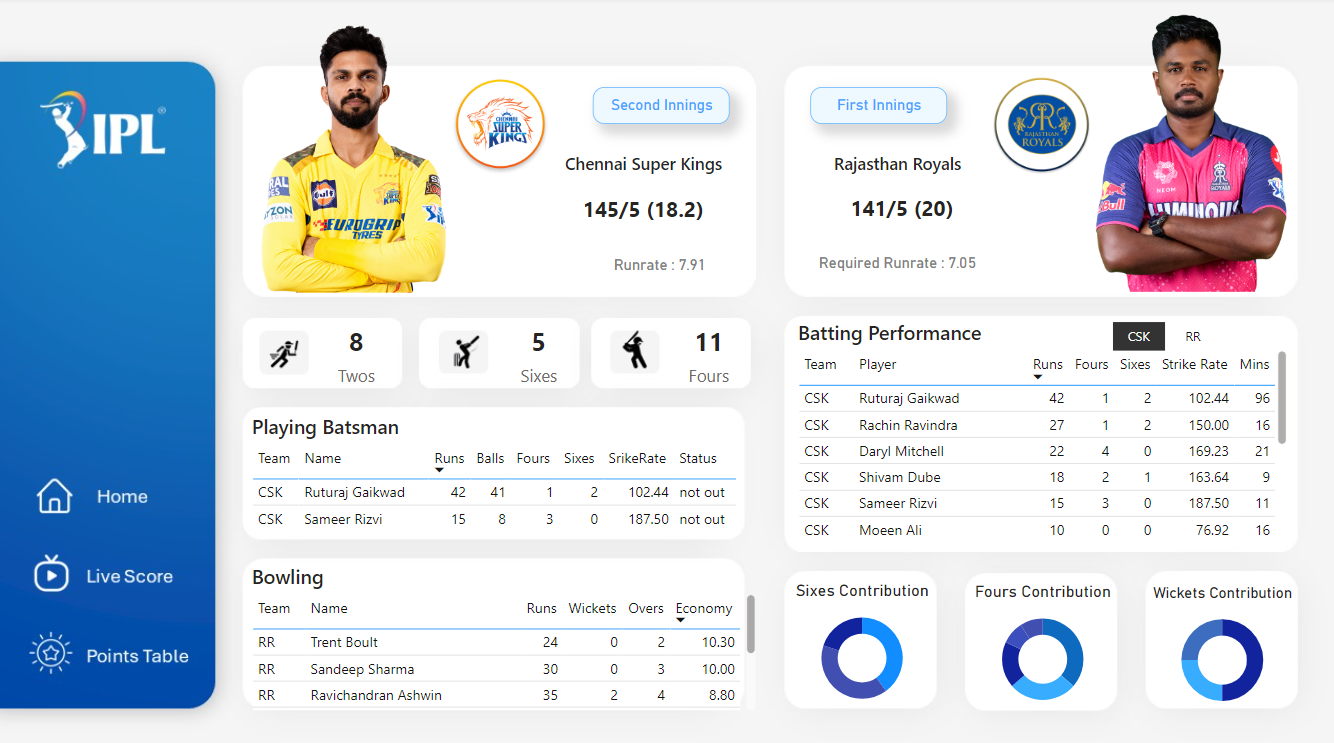
Task: Click the Rajasthan Royals team name
Action: point(898,164)
